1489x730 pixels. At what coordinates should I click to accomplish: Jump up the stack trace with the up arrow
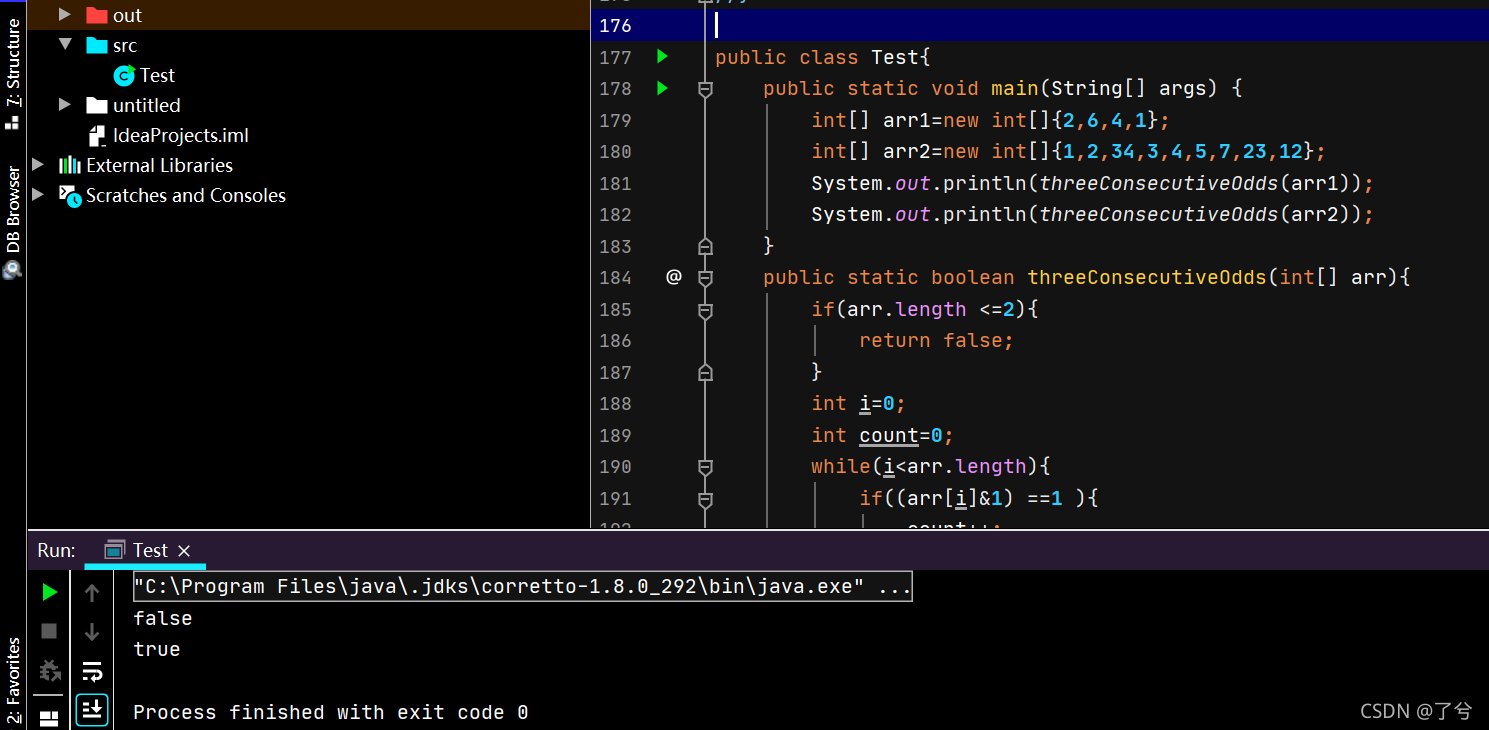pos(92,593)
